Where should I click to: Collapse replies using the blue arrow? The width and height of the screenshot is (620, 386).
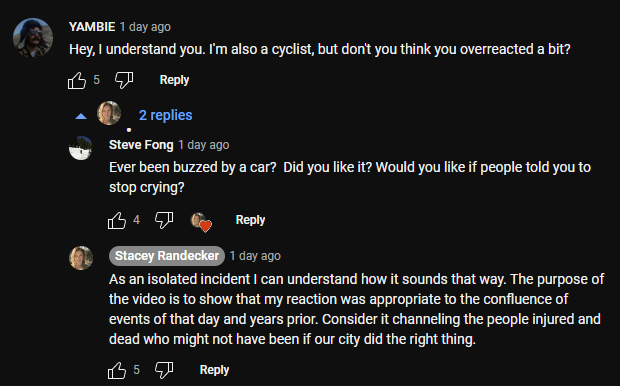point(81,116)
